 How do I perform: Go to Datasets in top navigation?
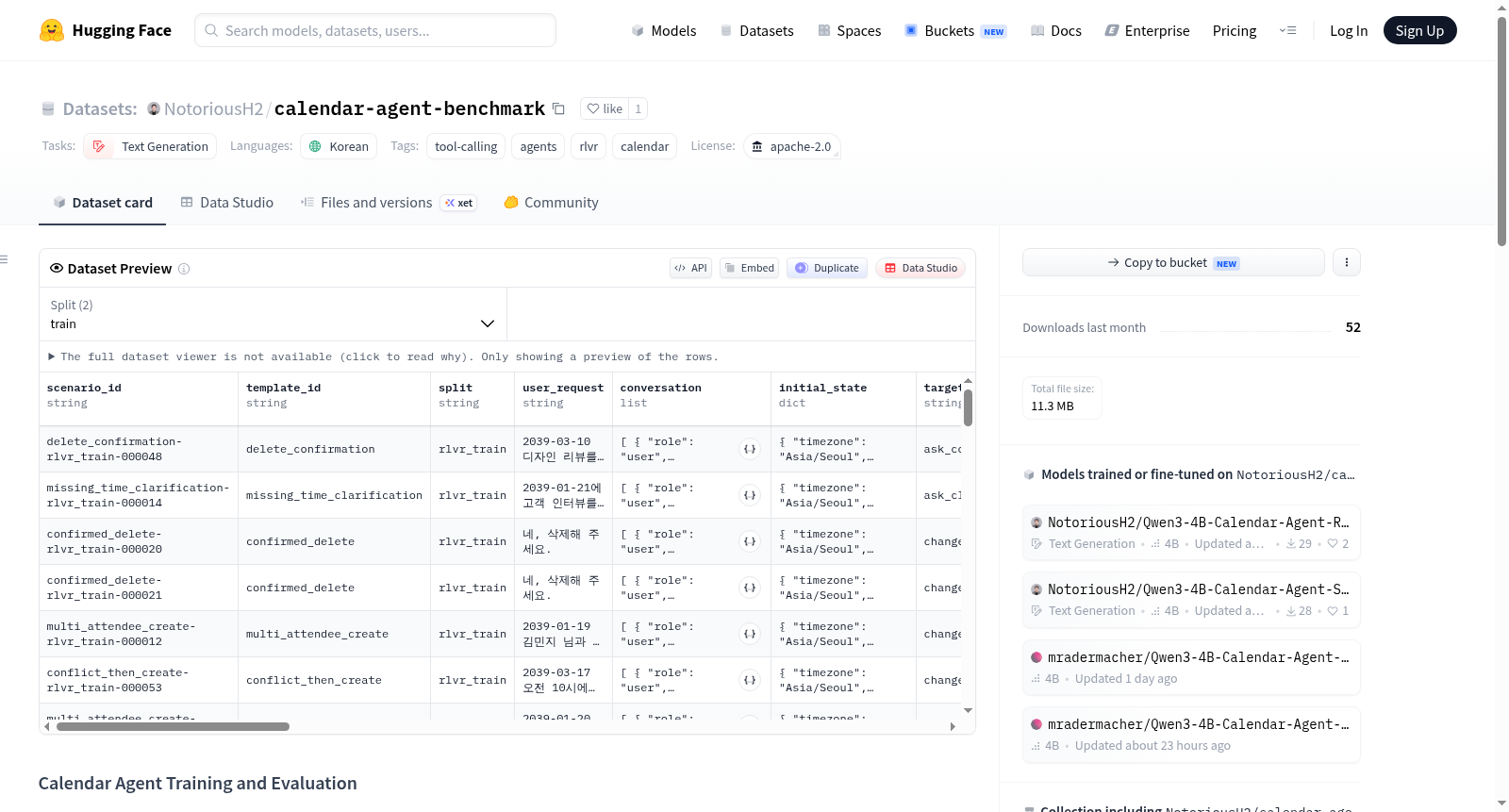click(x=756, y=30)
